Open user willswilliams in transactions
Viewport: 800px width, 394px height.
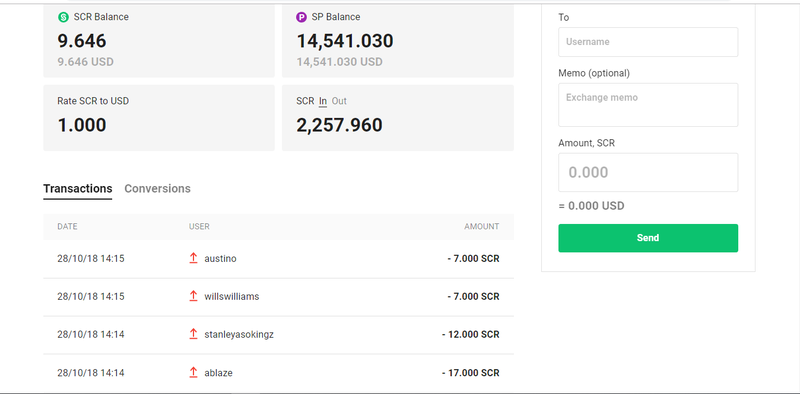(x=232, y=297)
